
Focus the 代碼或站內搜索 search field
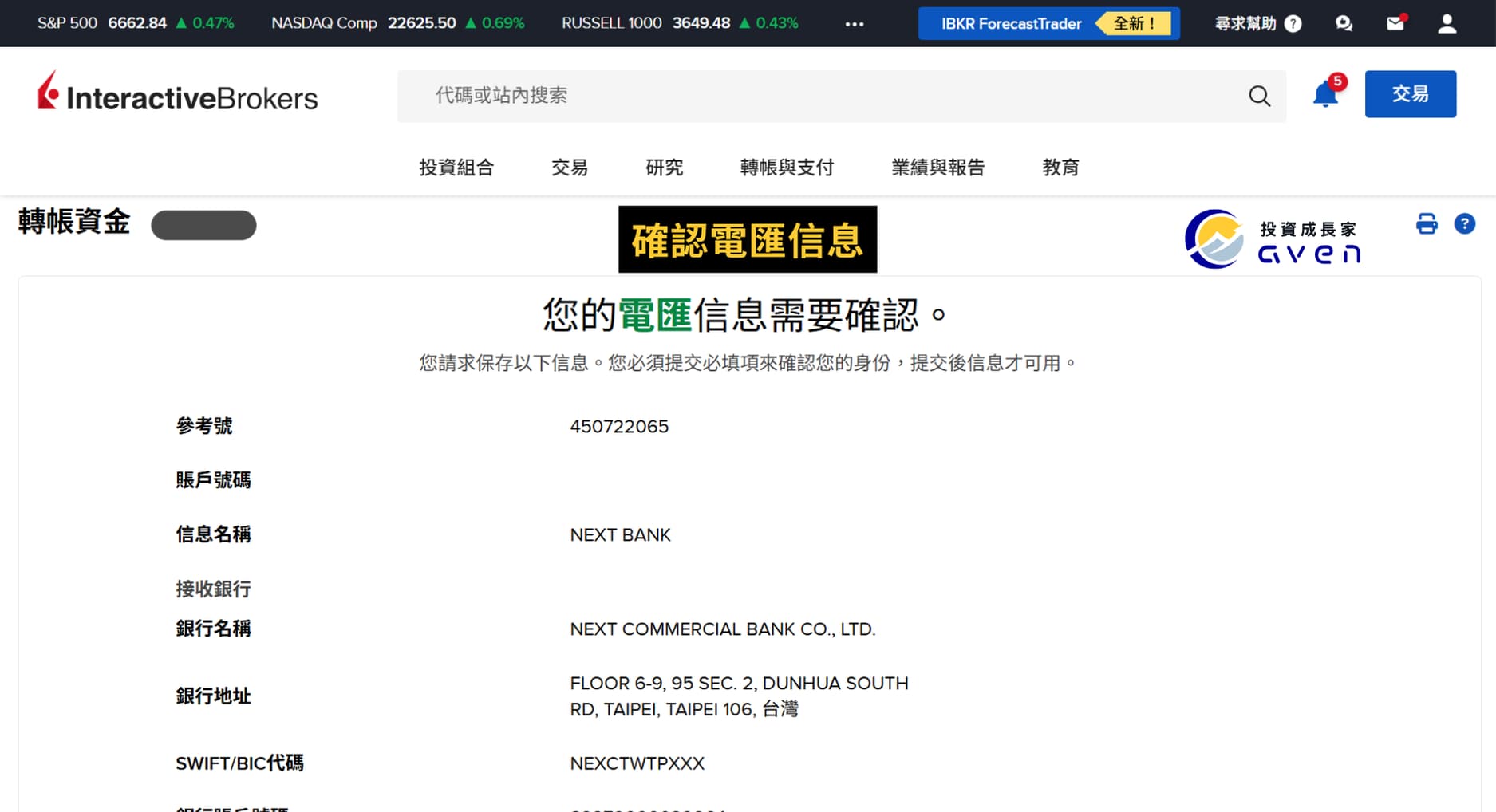[822, 96]
